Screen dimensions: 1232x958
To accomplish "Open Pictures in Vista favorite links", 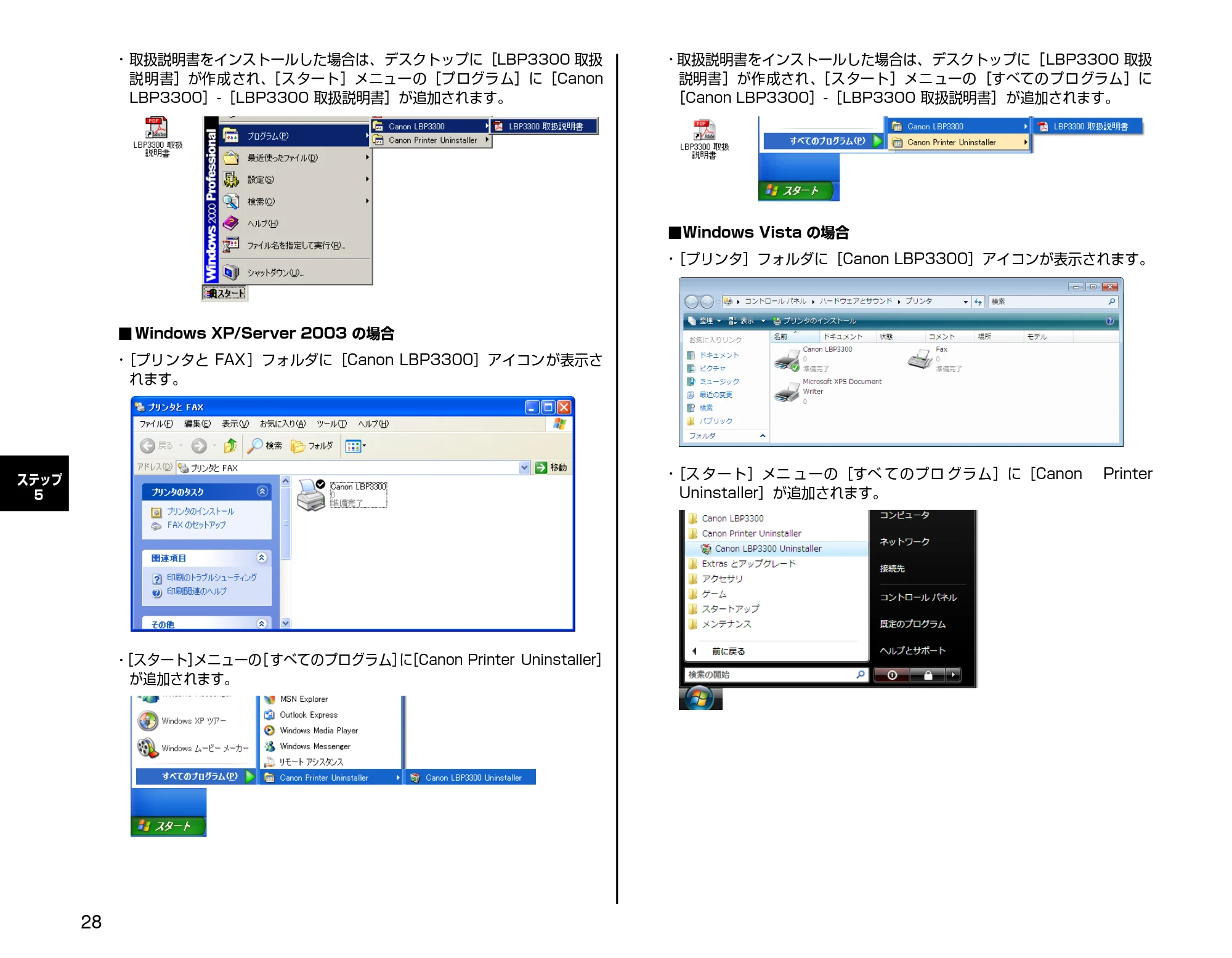I will 706,368.
